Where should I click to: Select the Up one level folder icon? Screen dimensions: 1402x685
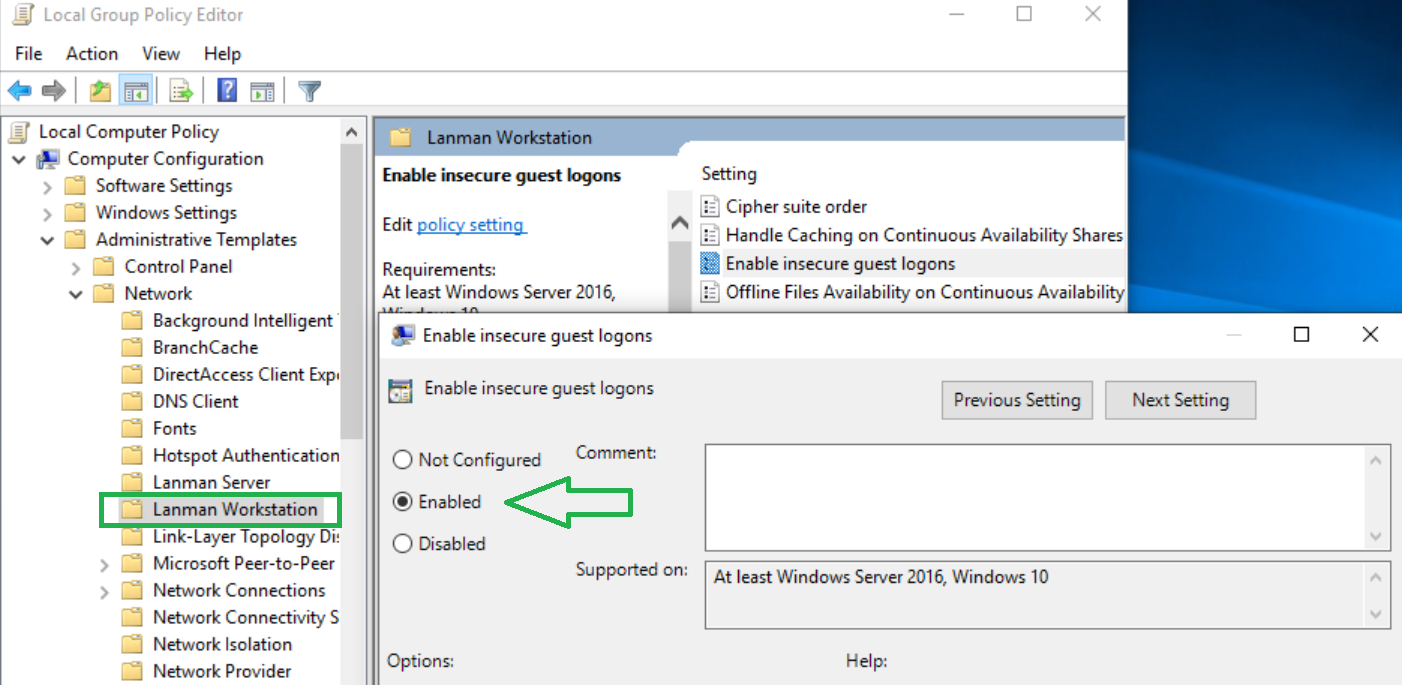99,90
